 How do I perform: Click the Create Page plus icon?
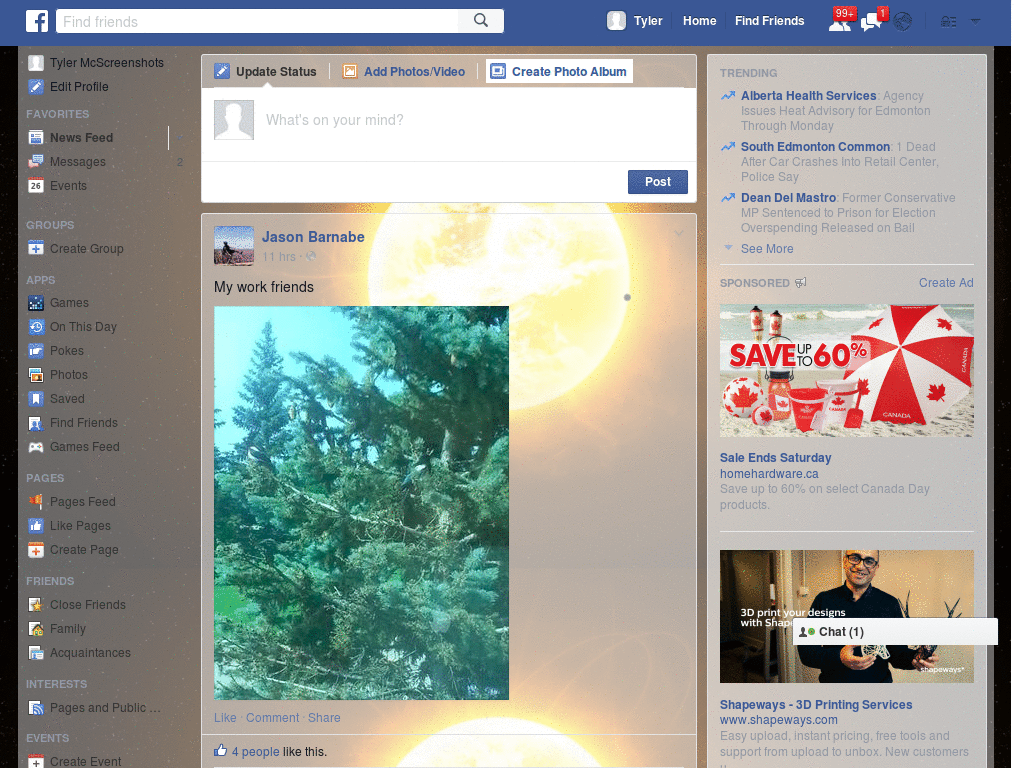click(x=36, y=550)
